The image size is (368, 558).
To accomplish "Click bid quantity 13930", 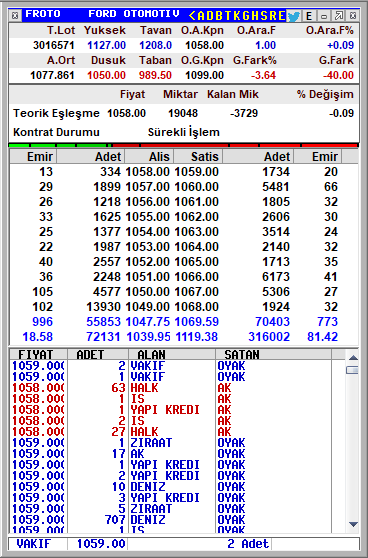I will (104, 307).
